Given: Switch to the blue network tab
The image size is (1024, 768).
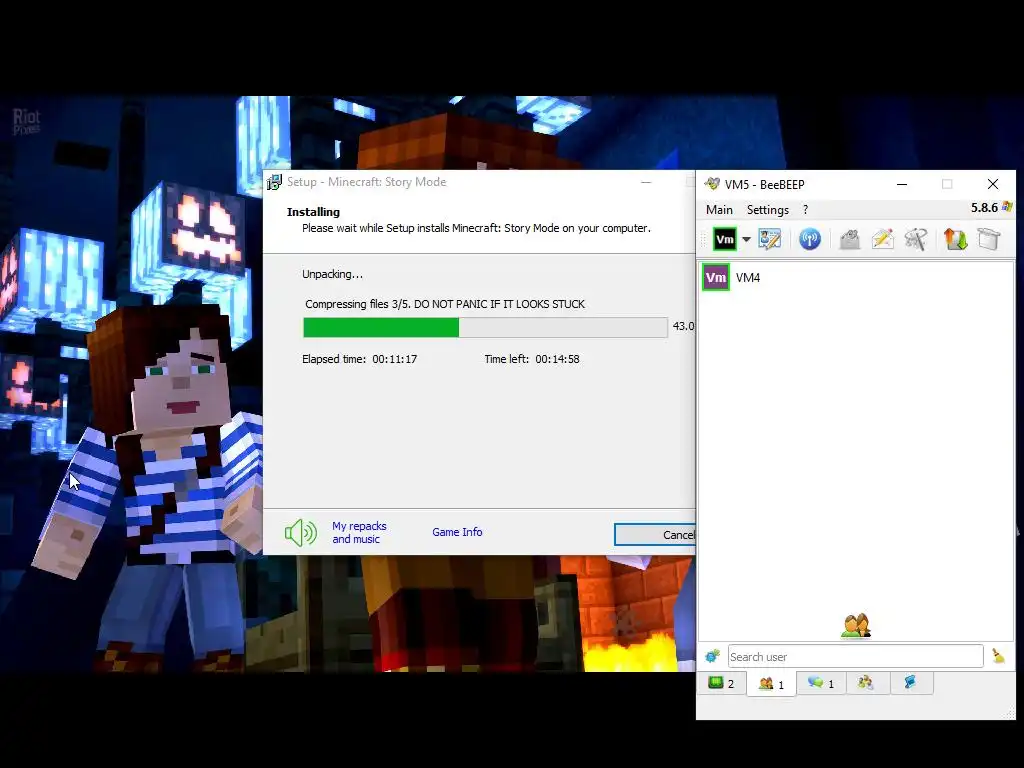Looking at the screenshot, I should 910,683.
